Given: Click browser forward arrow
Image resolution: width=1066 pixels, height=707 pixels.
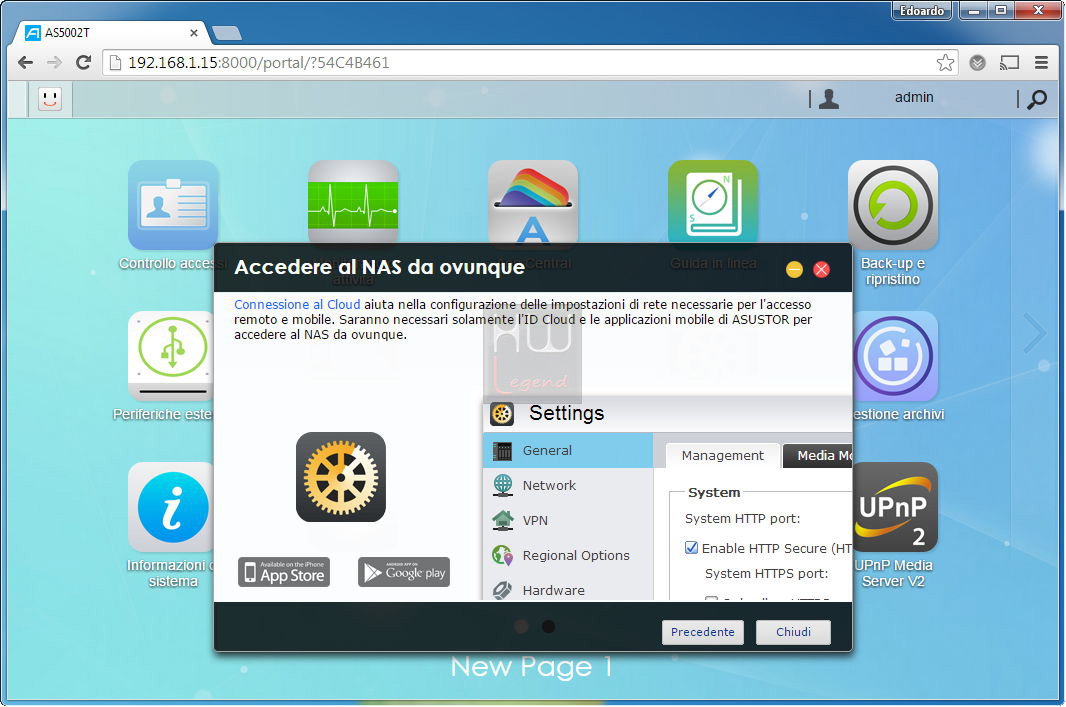Looking at the screenshot, I should click(54, 63).
